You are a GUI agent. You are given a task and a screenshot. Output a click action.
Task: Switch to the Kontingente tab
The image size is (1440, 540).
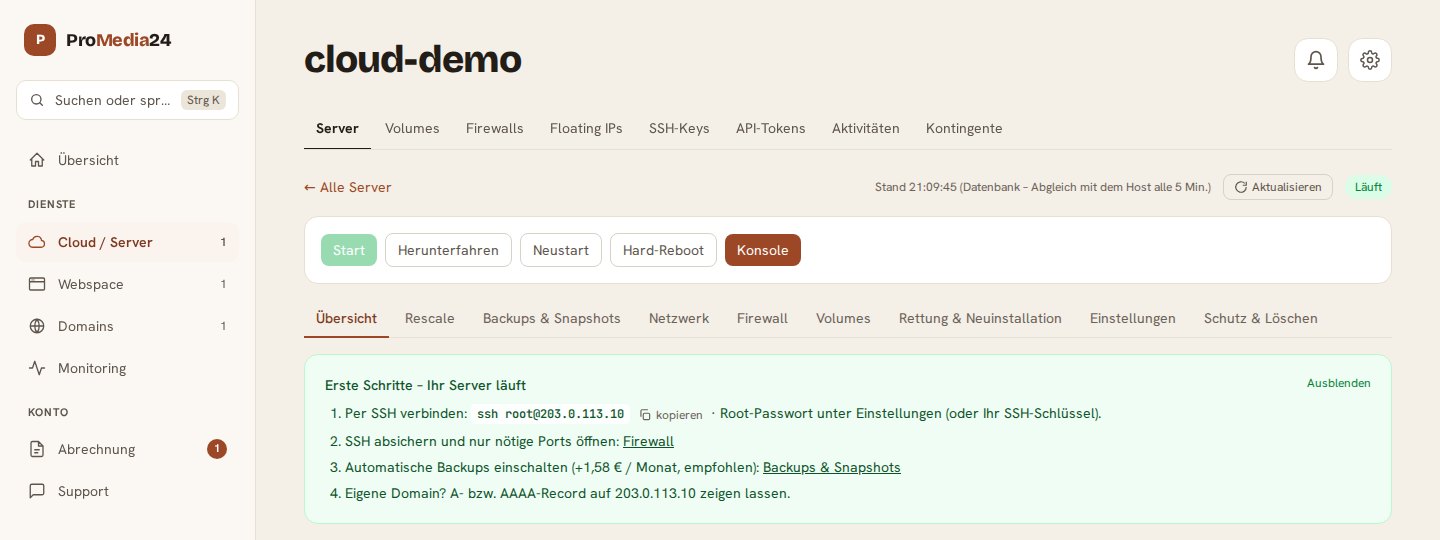964,128
